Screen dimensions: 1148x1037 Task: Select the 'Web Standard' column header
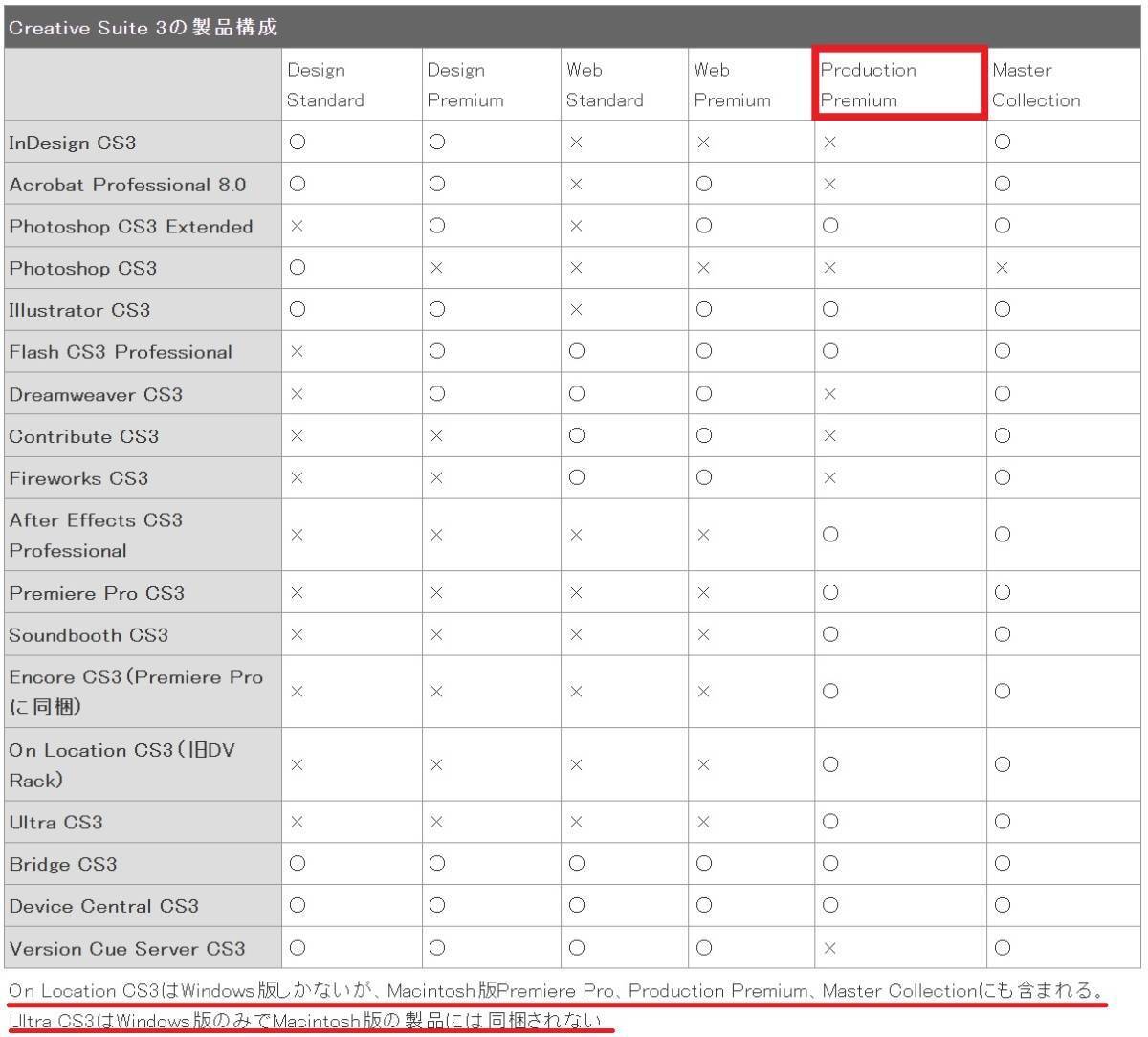[605, 84]
